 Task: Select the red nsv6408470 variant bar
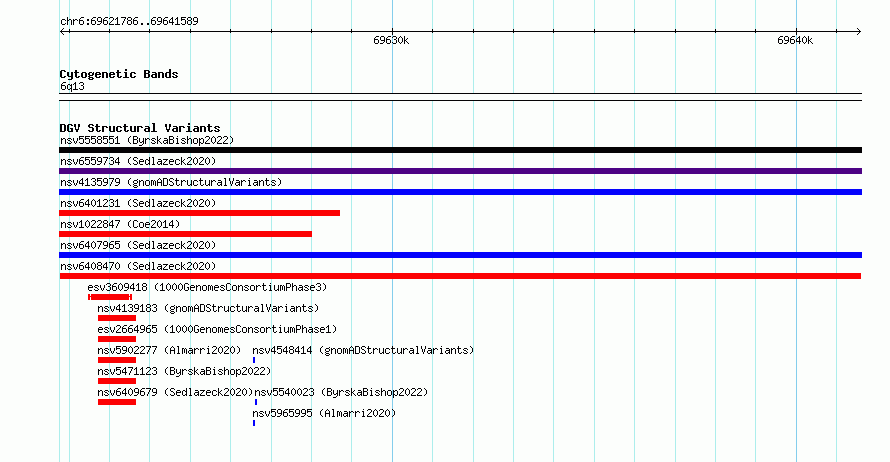(460, 276)
